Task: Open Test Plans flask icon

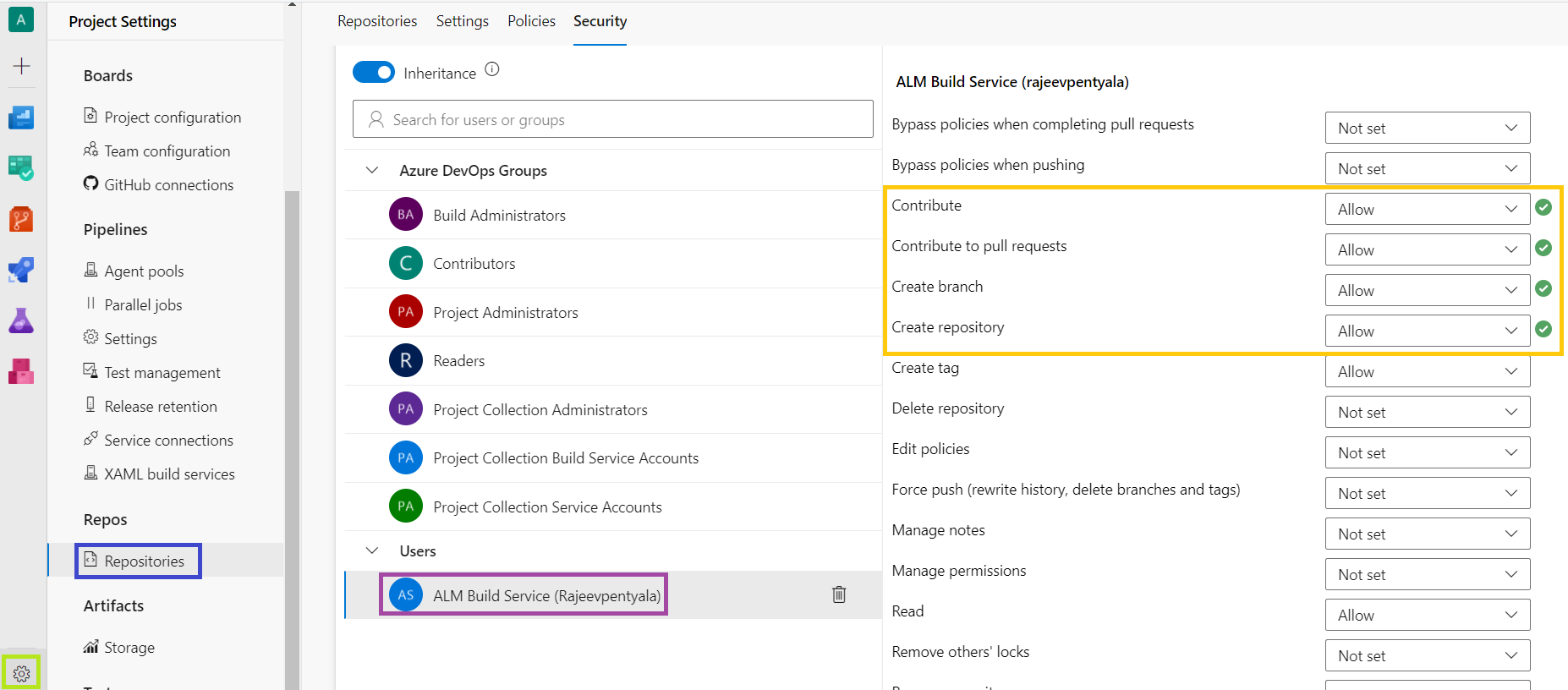Action: click(x=21, y=320)
